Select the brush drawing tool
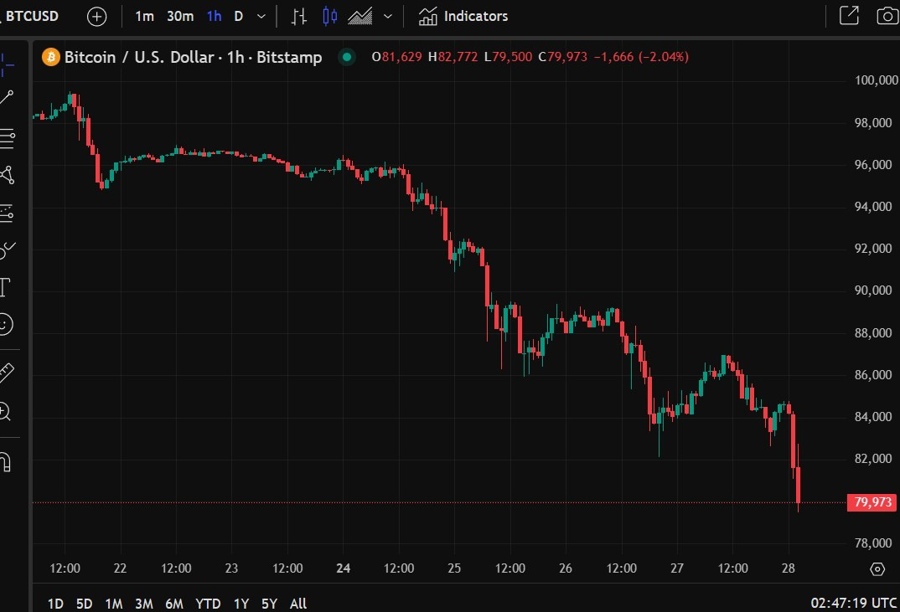The height and width of the screenshot is (612, 900). (7, 250)
